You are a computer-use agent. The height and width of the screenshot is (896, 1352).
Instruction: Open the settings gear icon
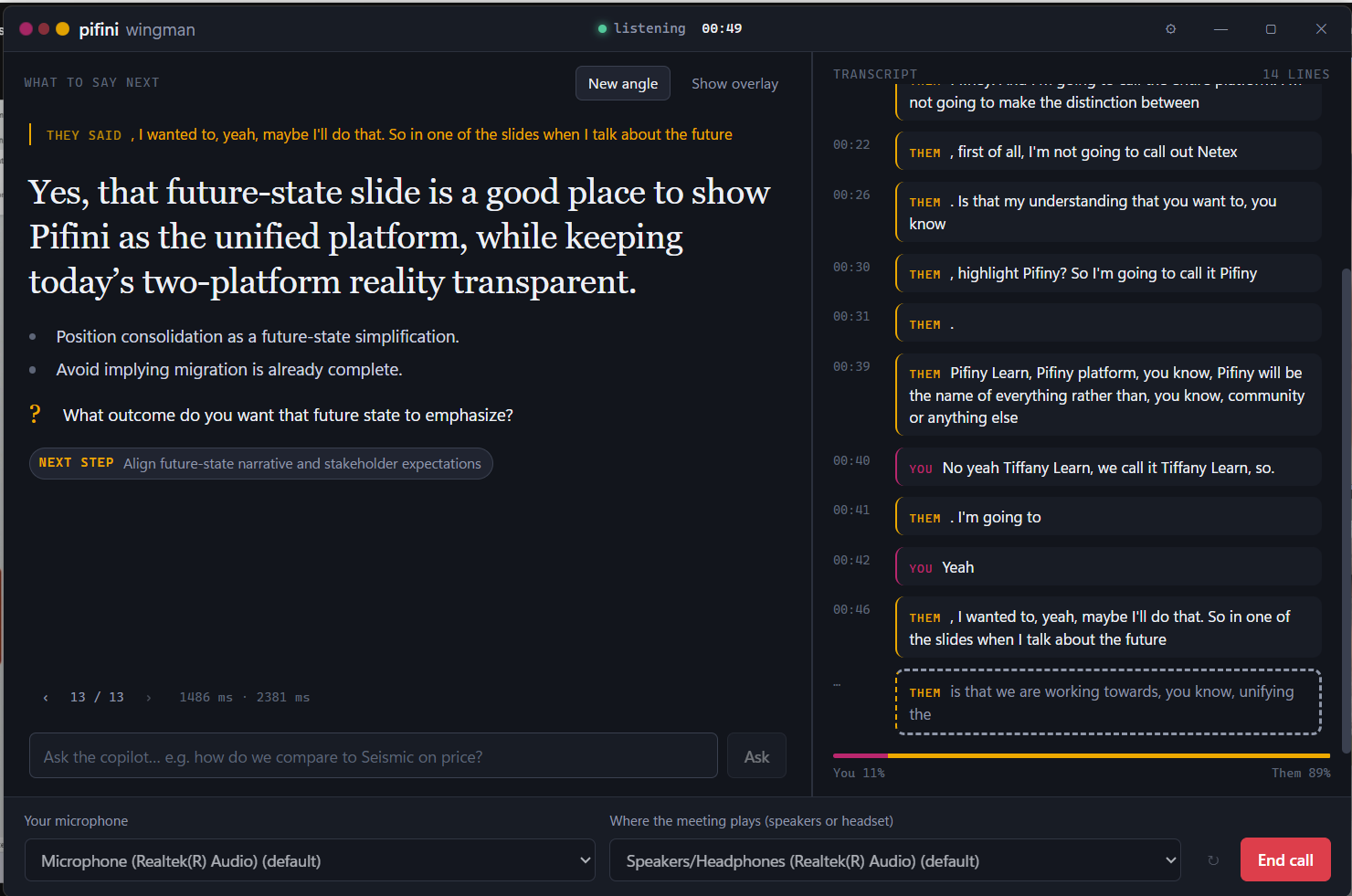(x=1170, y=29)
